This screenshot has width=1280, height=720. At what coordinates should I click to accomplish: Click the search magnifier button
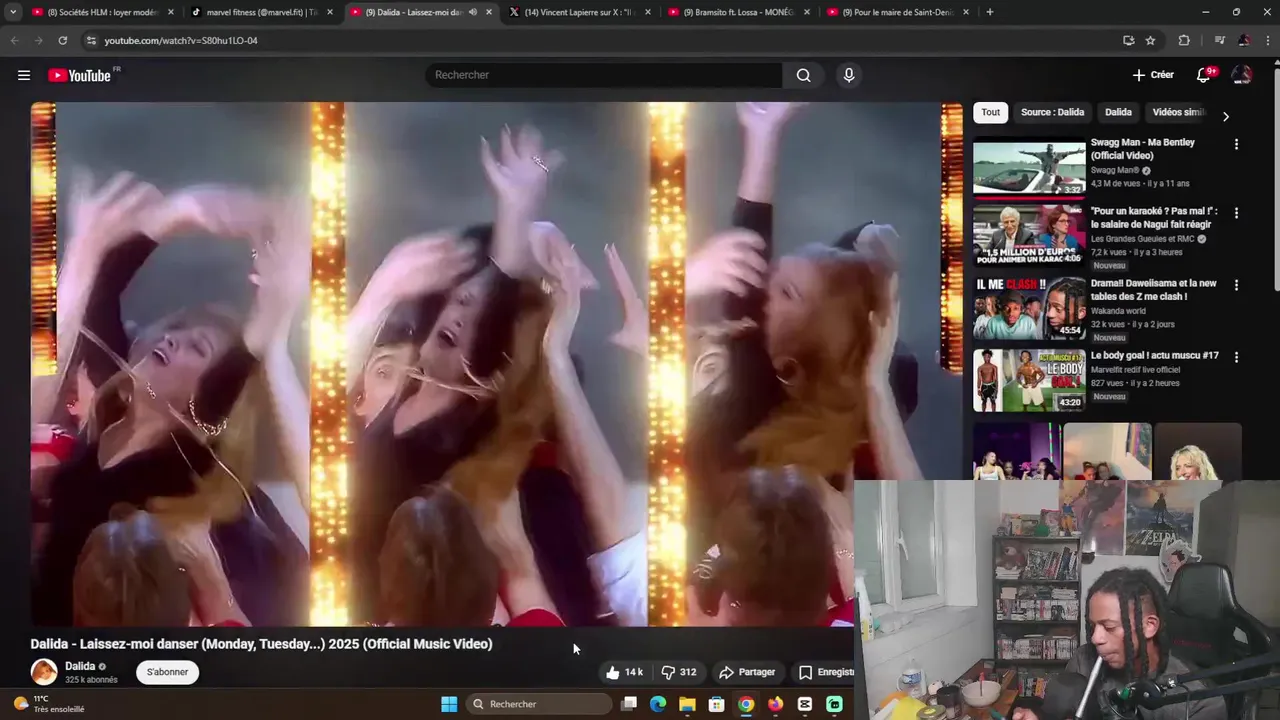coord(804,75)
